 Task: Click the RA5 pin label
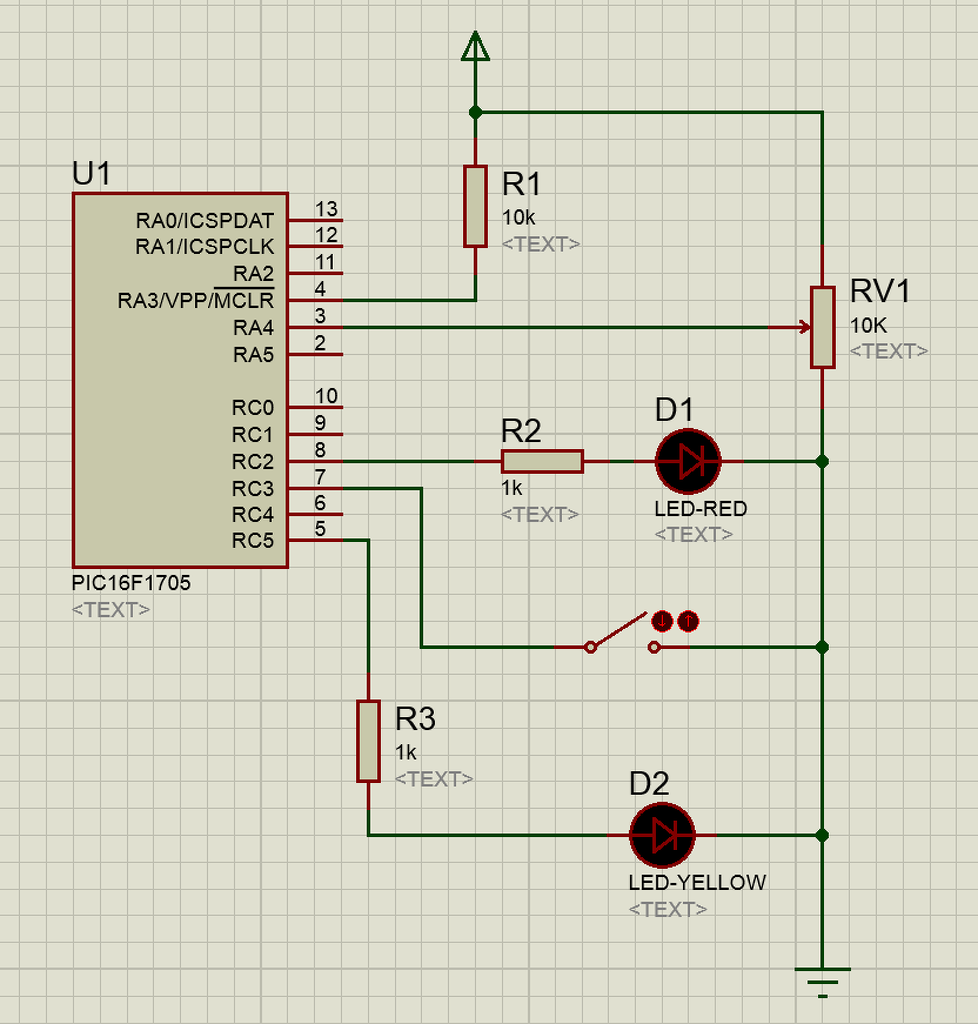(x=253, y=355)
